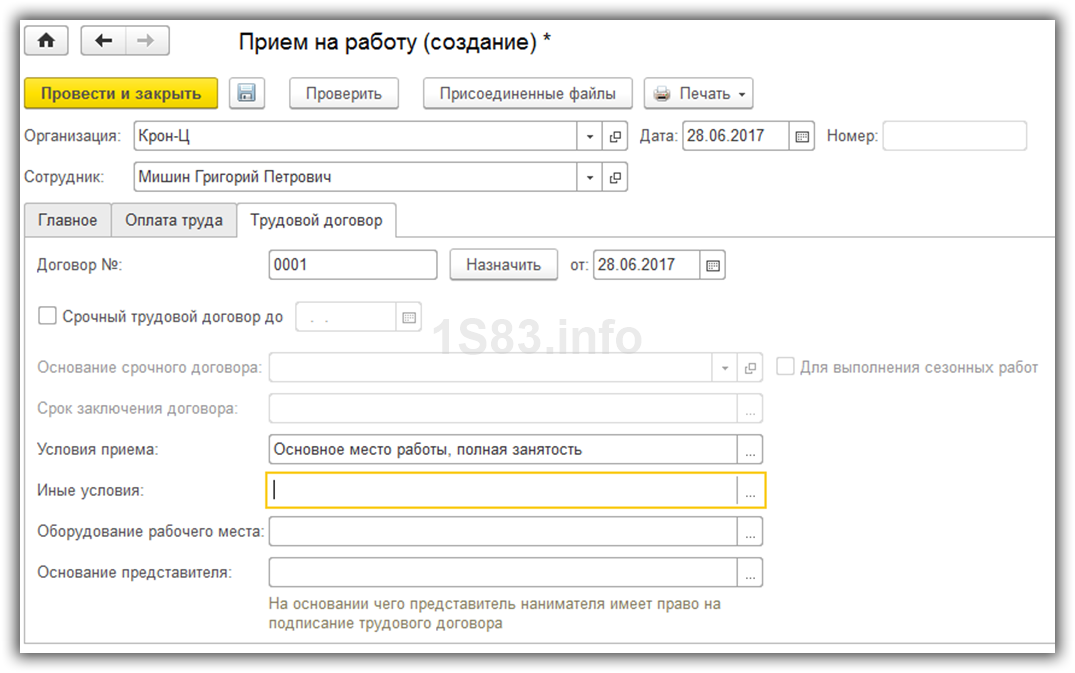The width and height of the screenshot is (1075, 673).
Task: Open the Печать dropdown menu
Action: (x=698, y=94)
